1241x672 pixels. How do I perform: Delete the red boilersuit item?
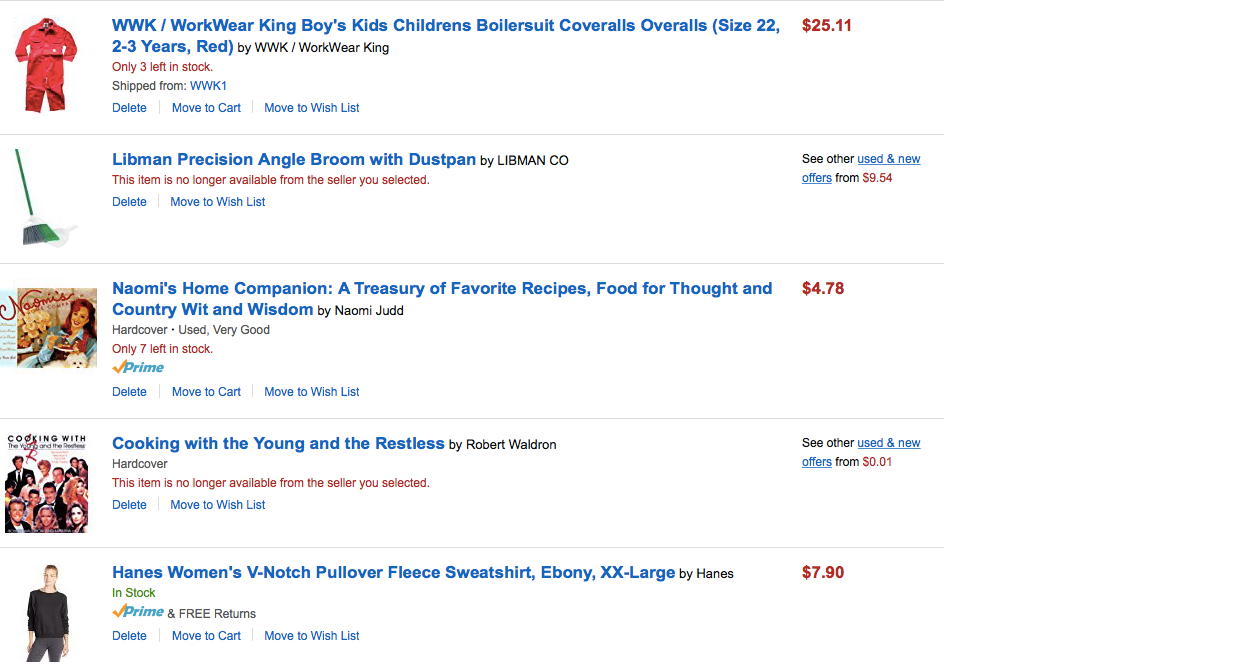129,108
